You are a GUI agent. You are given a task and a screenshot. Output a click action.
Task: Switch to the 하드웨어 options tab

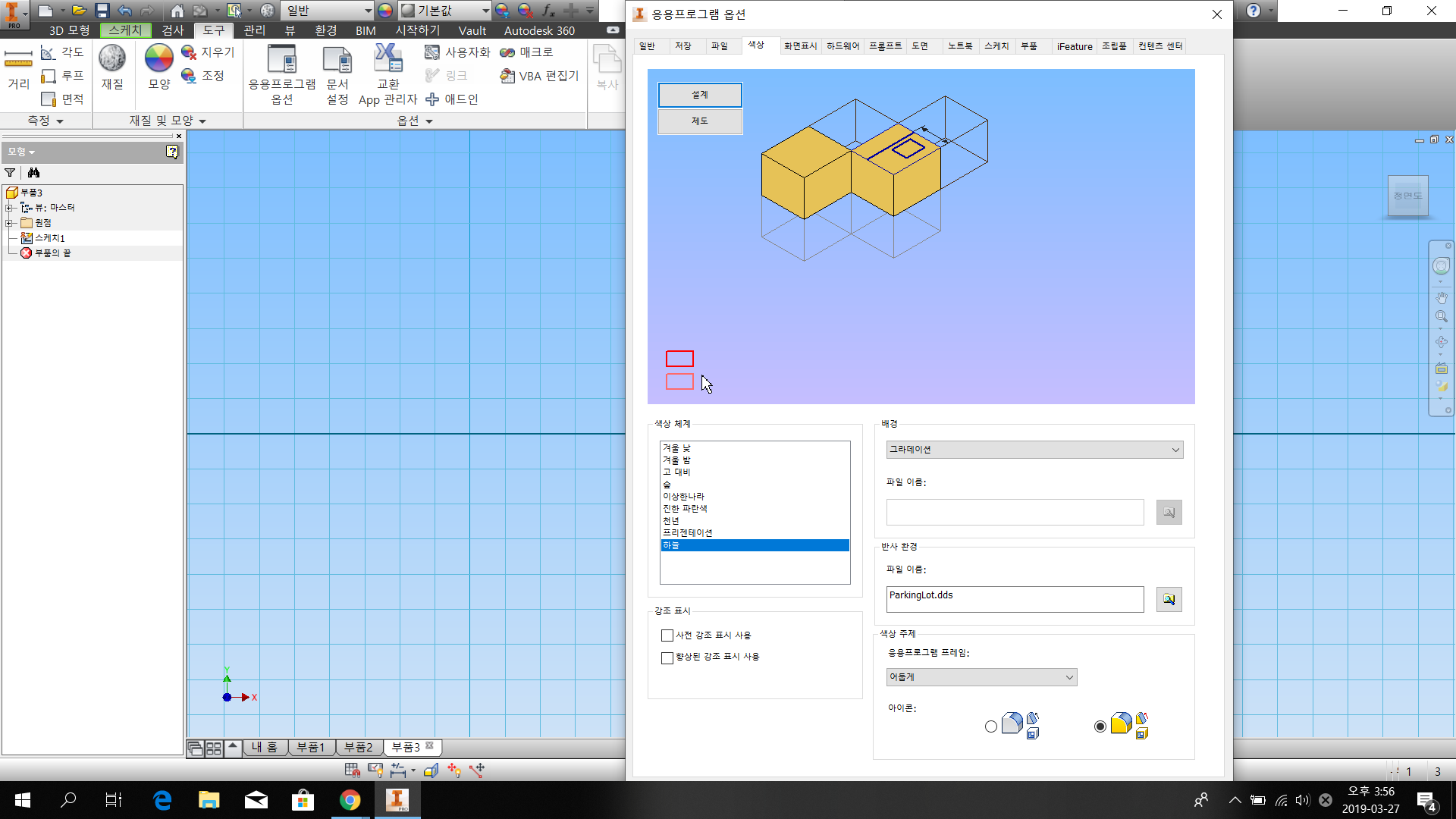tap(843, 46)
